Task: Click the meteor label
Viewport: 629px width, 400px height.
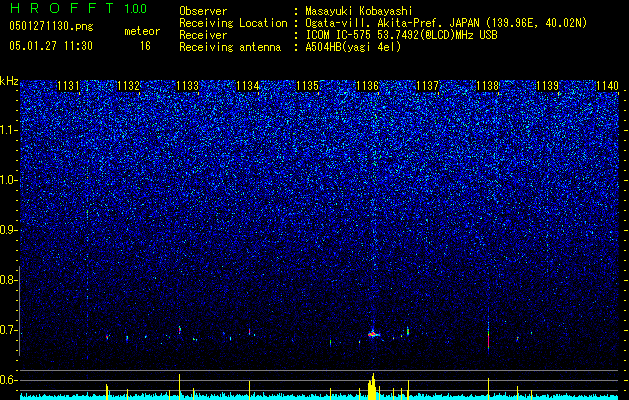Action: coord(142,31)
